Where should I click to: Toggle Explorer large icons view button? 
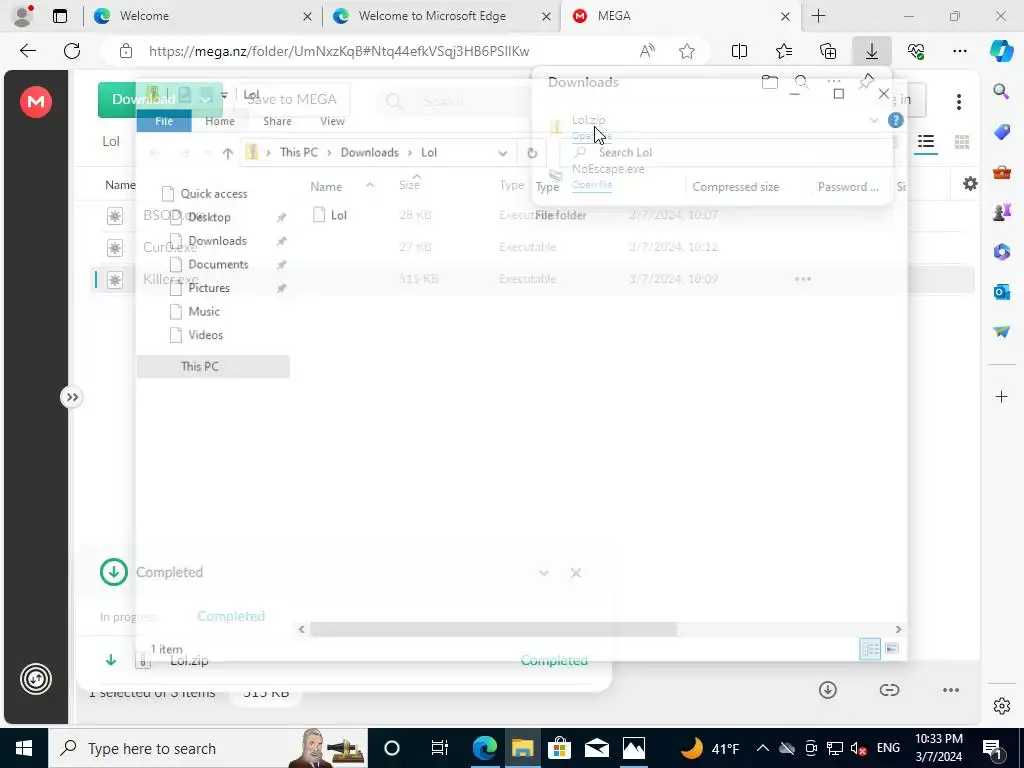click(892, 648)
